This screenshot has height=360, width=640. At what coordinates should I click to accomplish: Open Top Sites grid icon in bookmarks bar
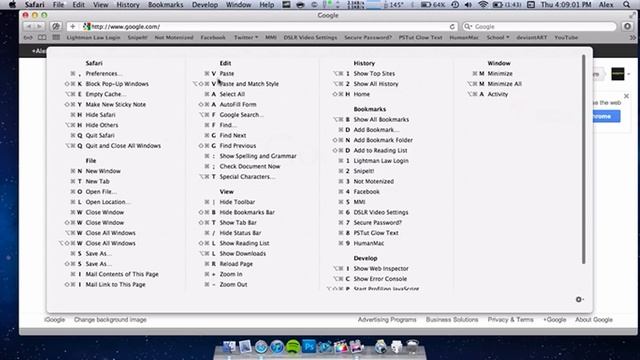pos(56,38)
